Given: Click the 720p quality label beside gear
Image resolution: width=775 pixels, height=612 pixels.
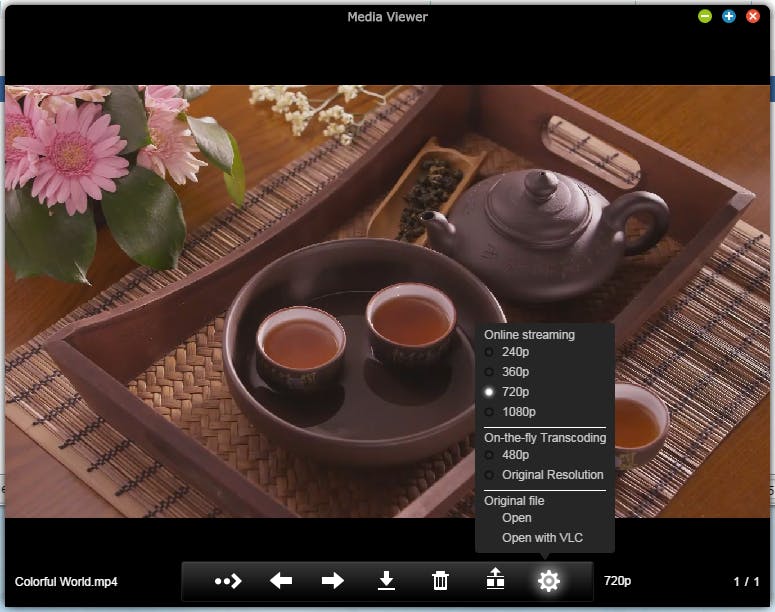Looking at the screenshot, I should [617, 581].
